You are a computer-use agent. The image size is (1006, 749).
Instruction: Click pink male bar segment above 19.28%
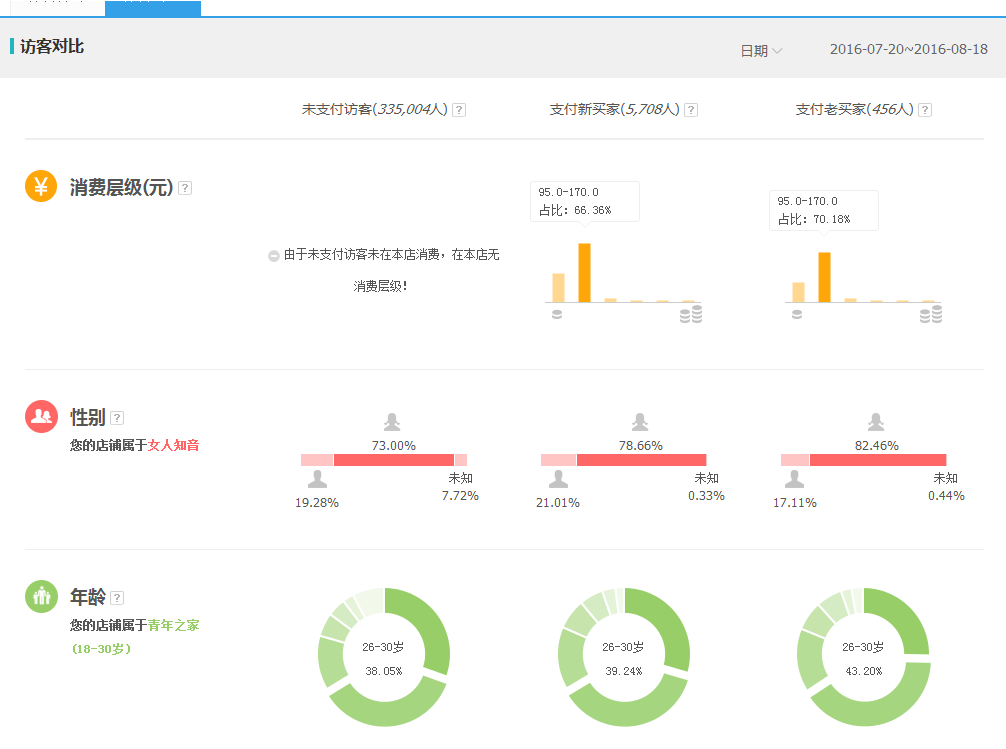317,460
